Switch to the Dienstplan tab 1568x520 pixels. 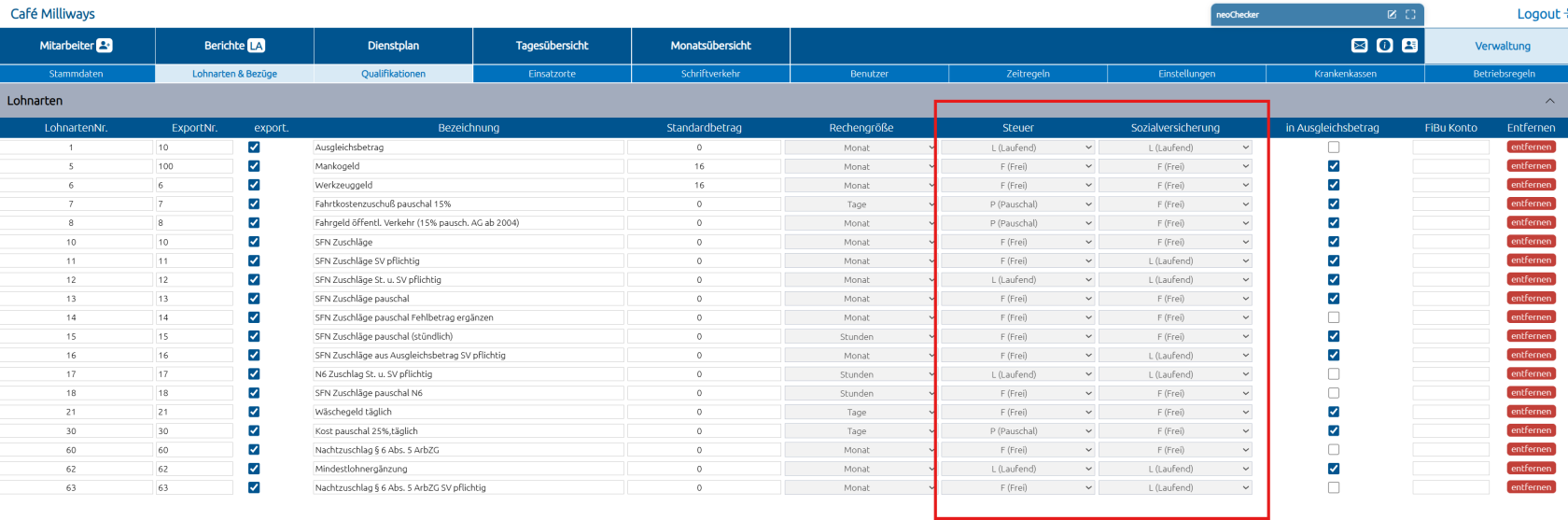393,46
